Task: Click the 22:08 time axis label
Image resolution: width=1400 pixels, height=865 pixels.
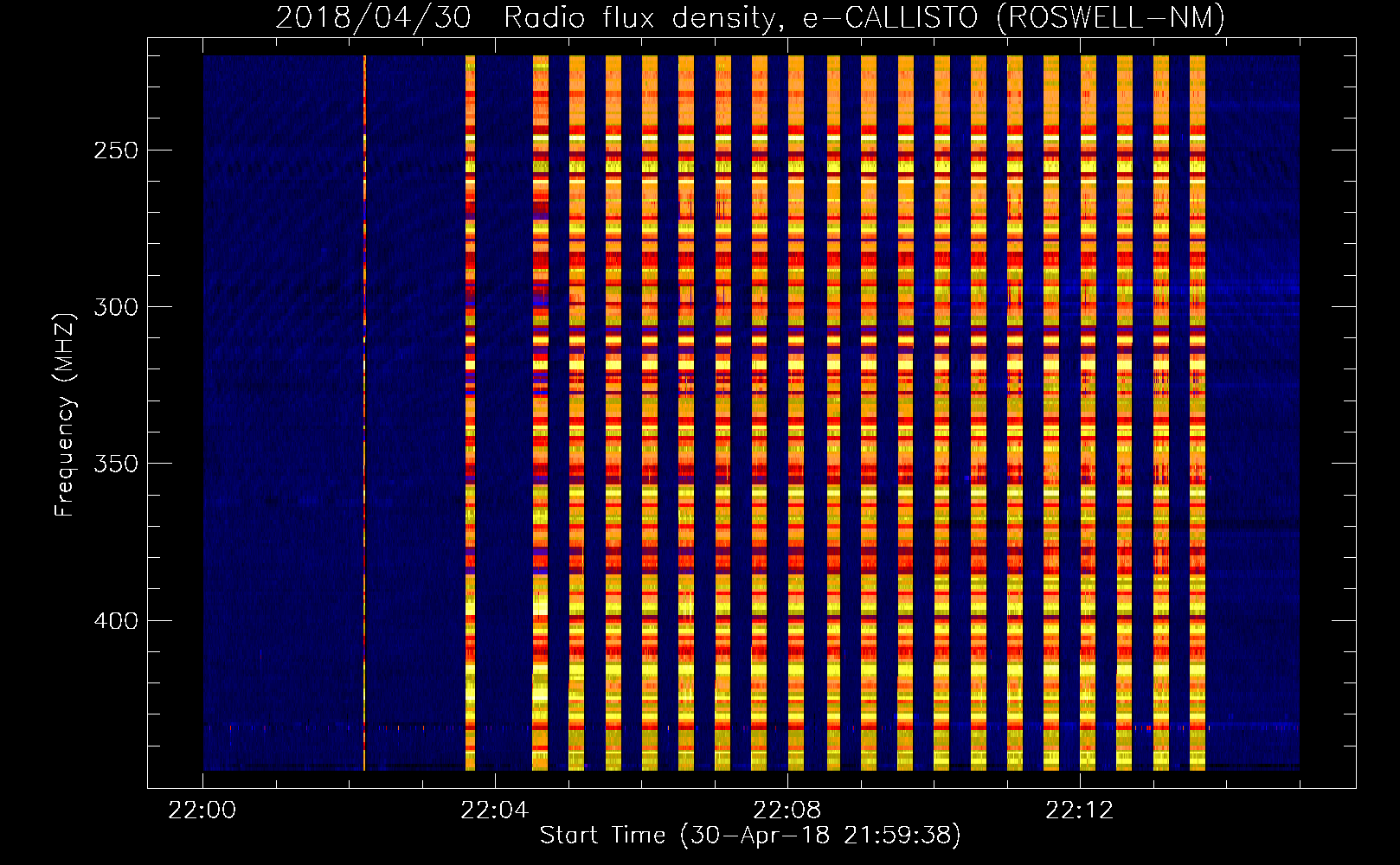Action: [787, 811]
